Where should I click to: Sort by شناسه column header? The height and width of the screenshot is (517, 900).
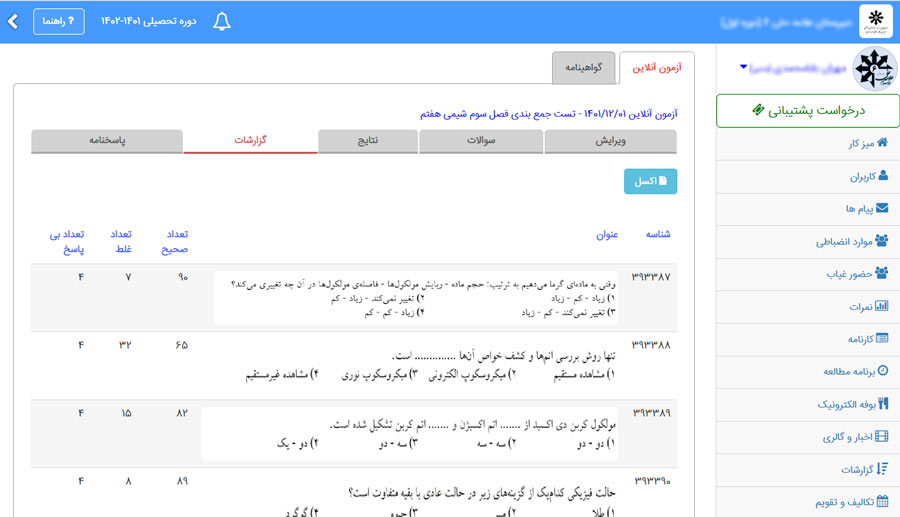pos(658,234)
